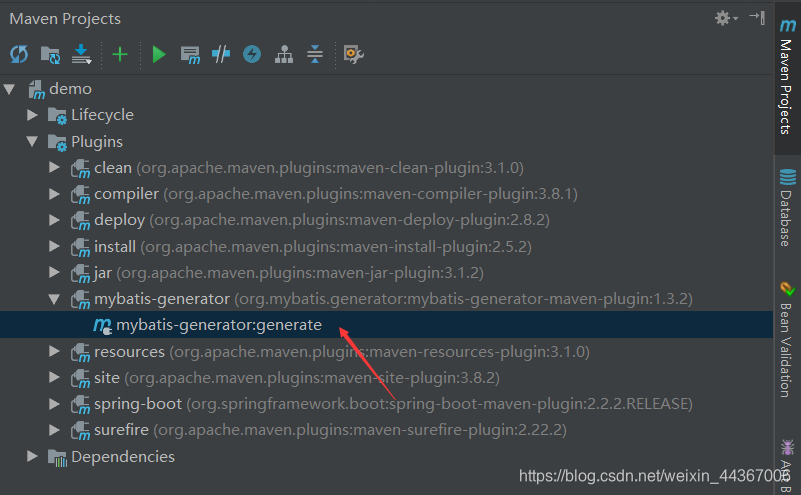Select the compiler plugin label
The width and height of the screenshot is (801, 495).
126,194
